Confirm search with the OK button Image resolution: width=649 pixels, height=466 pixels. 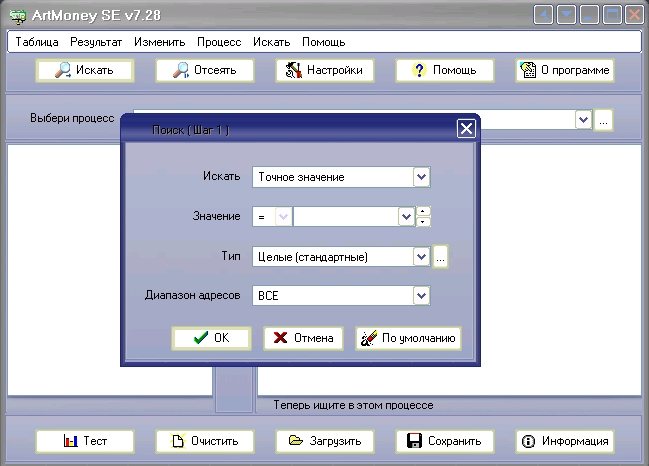(212, 338)
